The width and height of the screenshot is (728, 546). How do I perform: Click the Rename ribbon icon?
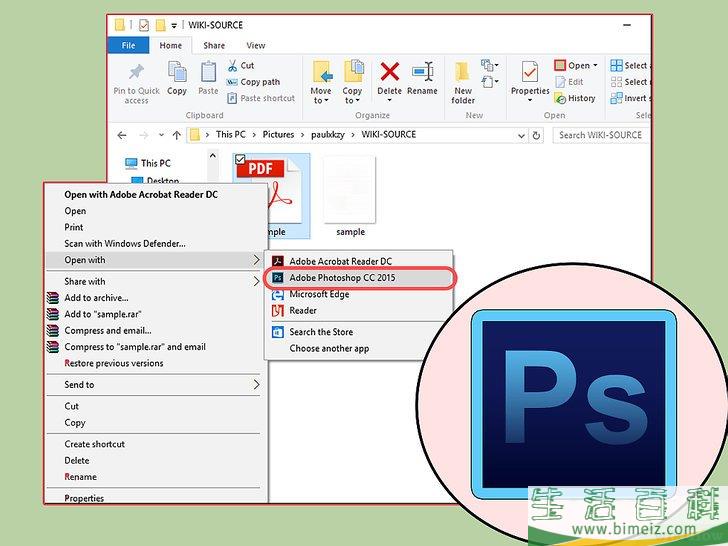(422, 72)
